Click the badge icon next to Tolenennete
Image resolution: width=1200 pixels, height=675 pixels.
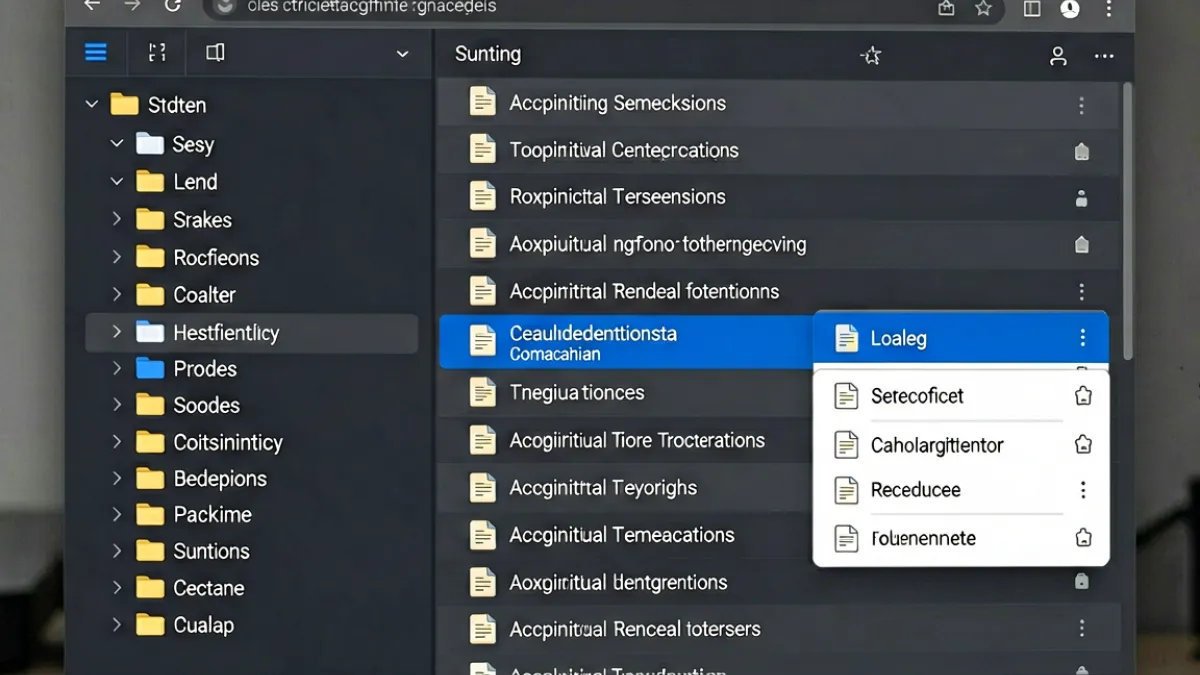click(x=1082, y=538)
